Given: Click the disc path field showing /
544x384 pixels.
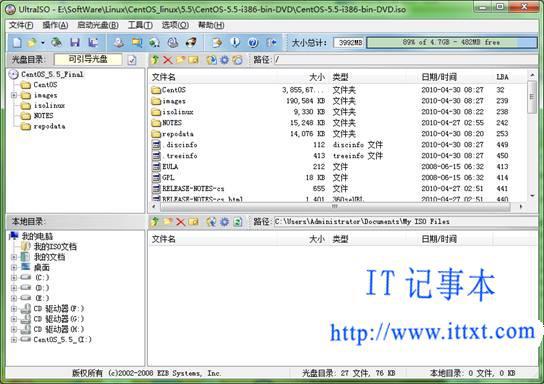Looking at the screenshot, I should click(405, 60).
